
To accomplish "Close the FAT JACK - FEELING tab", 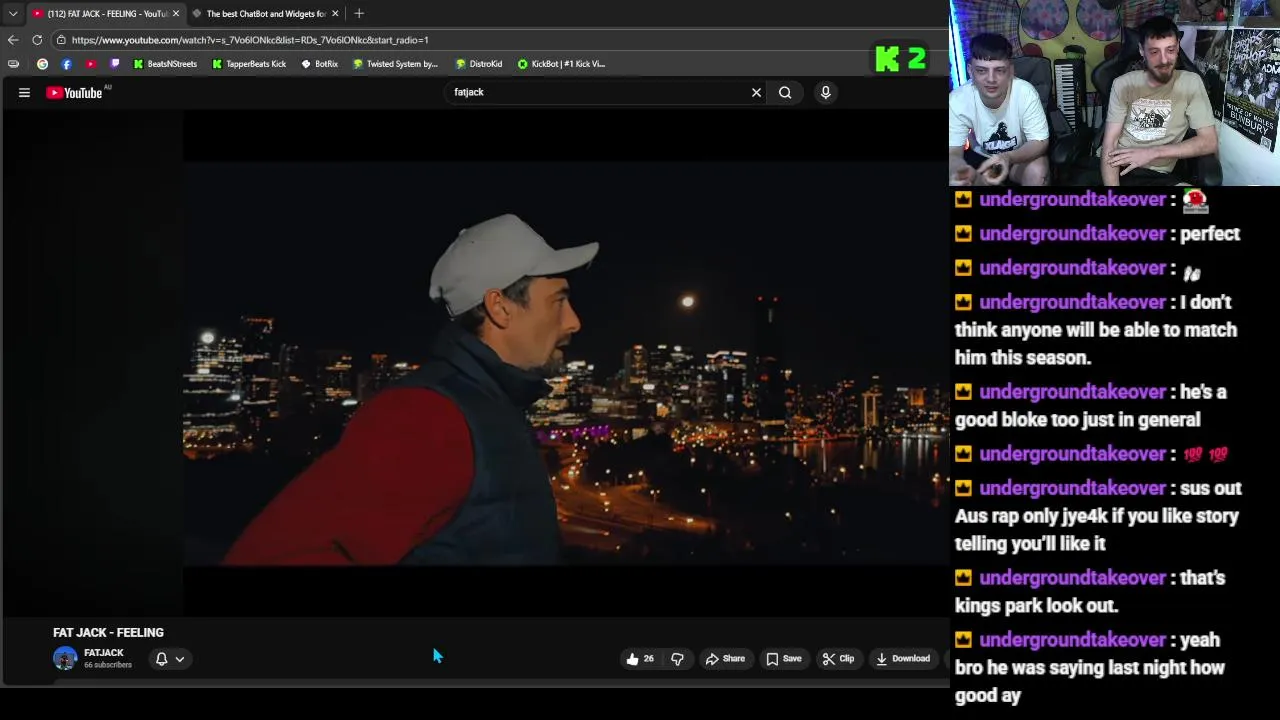I will [176, 14].
